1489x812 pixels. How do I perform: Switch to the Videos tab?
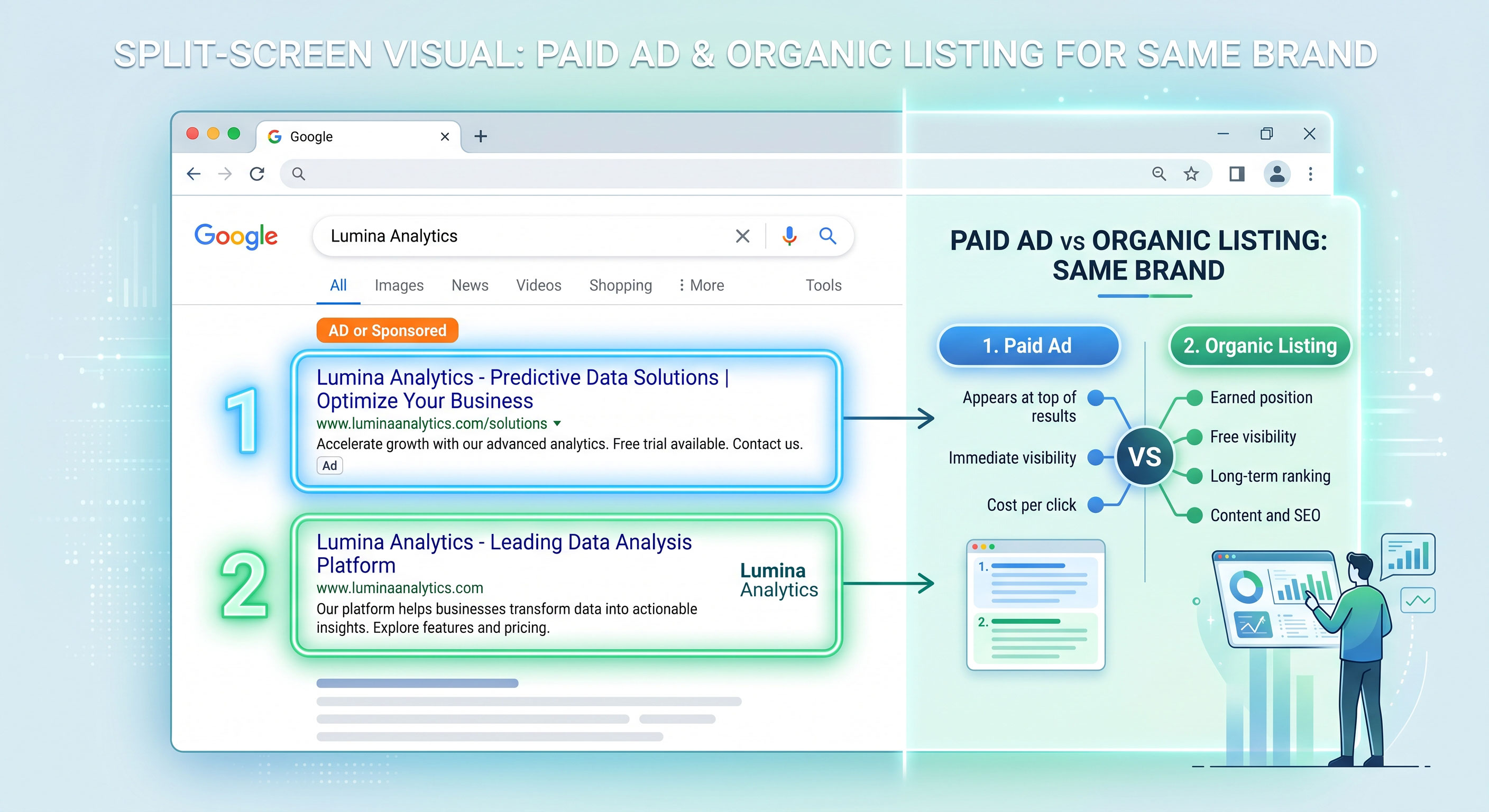(539, 285)
